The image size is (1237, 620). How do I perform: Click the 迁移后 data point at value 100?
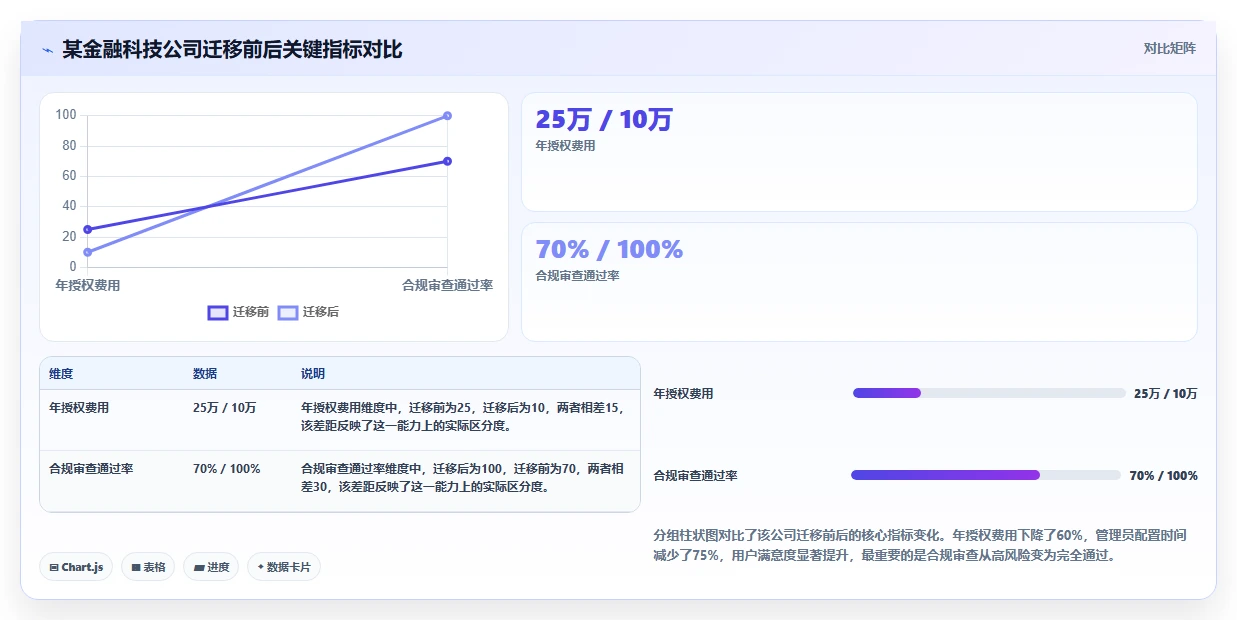tap(447, 116)
